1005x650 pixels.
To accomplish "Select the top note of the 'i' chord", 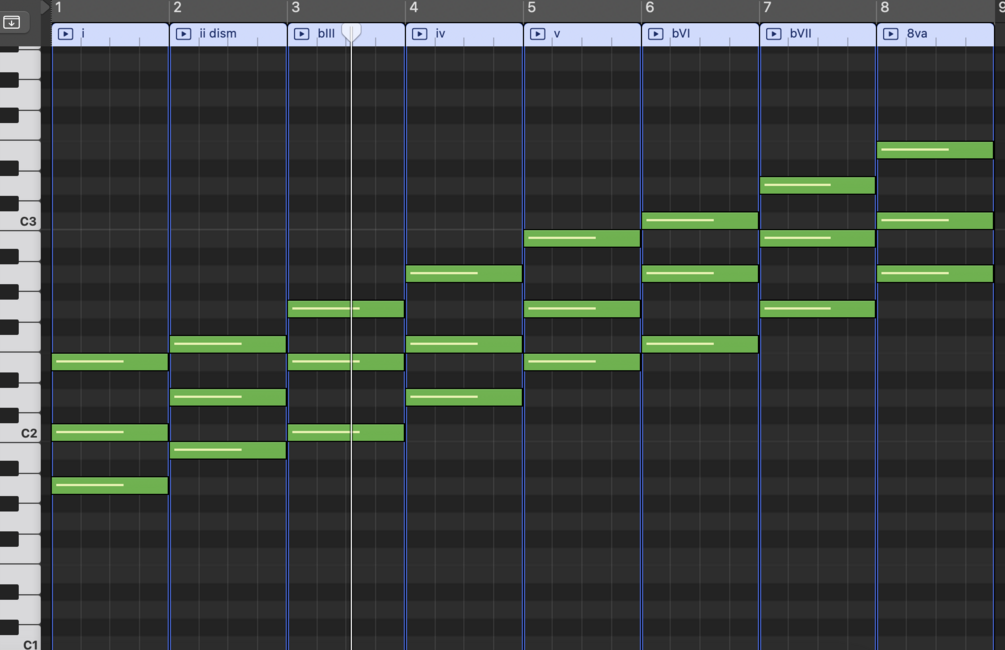I will [110, 362].
